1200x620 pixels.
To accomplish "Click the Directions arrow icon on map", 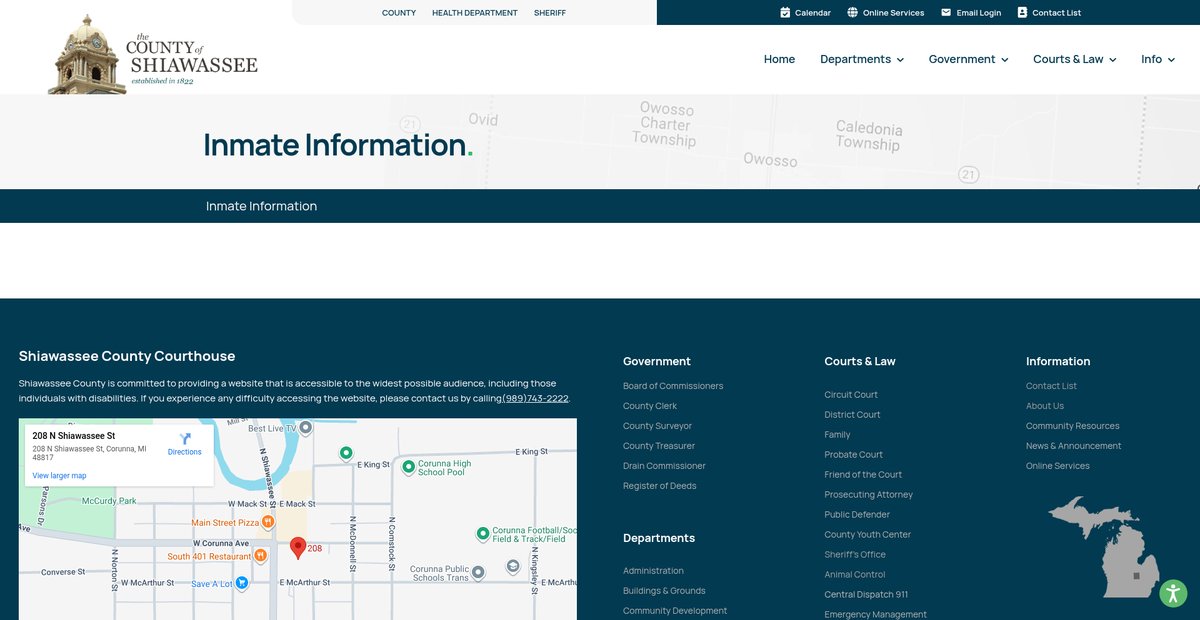I will [x=184, y=438].
